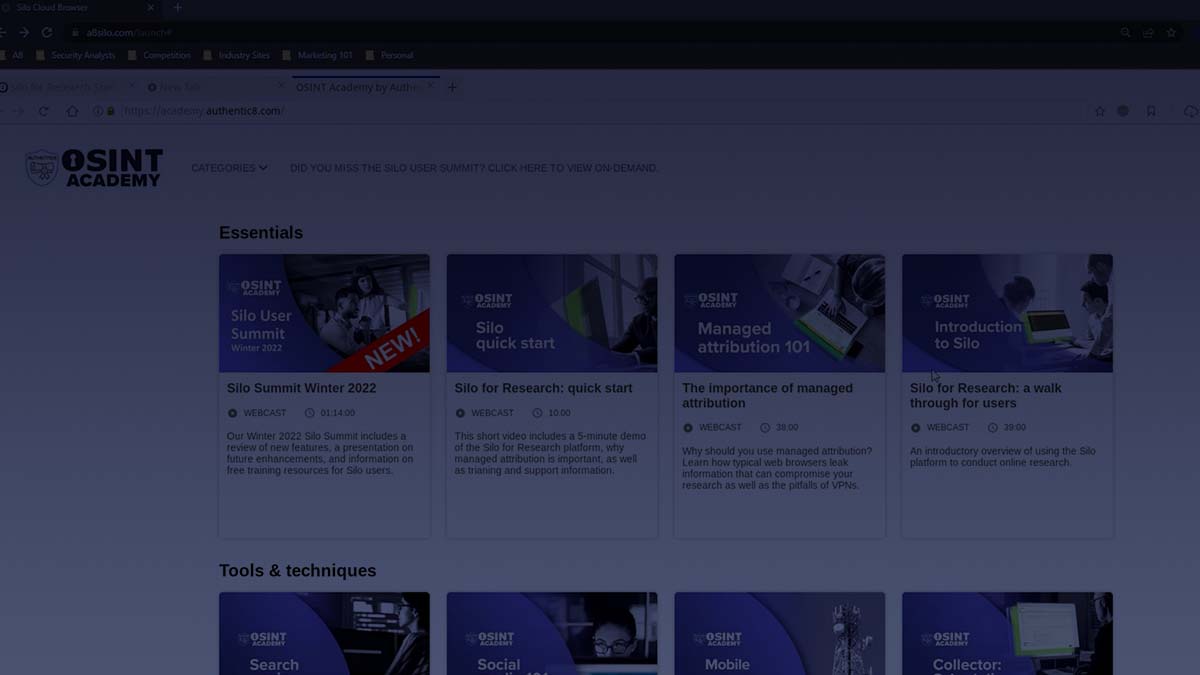Open the All bookmarks folder
This screenshot has height=675, width=1200.
pos(11,55)
